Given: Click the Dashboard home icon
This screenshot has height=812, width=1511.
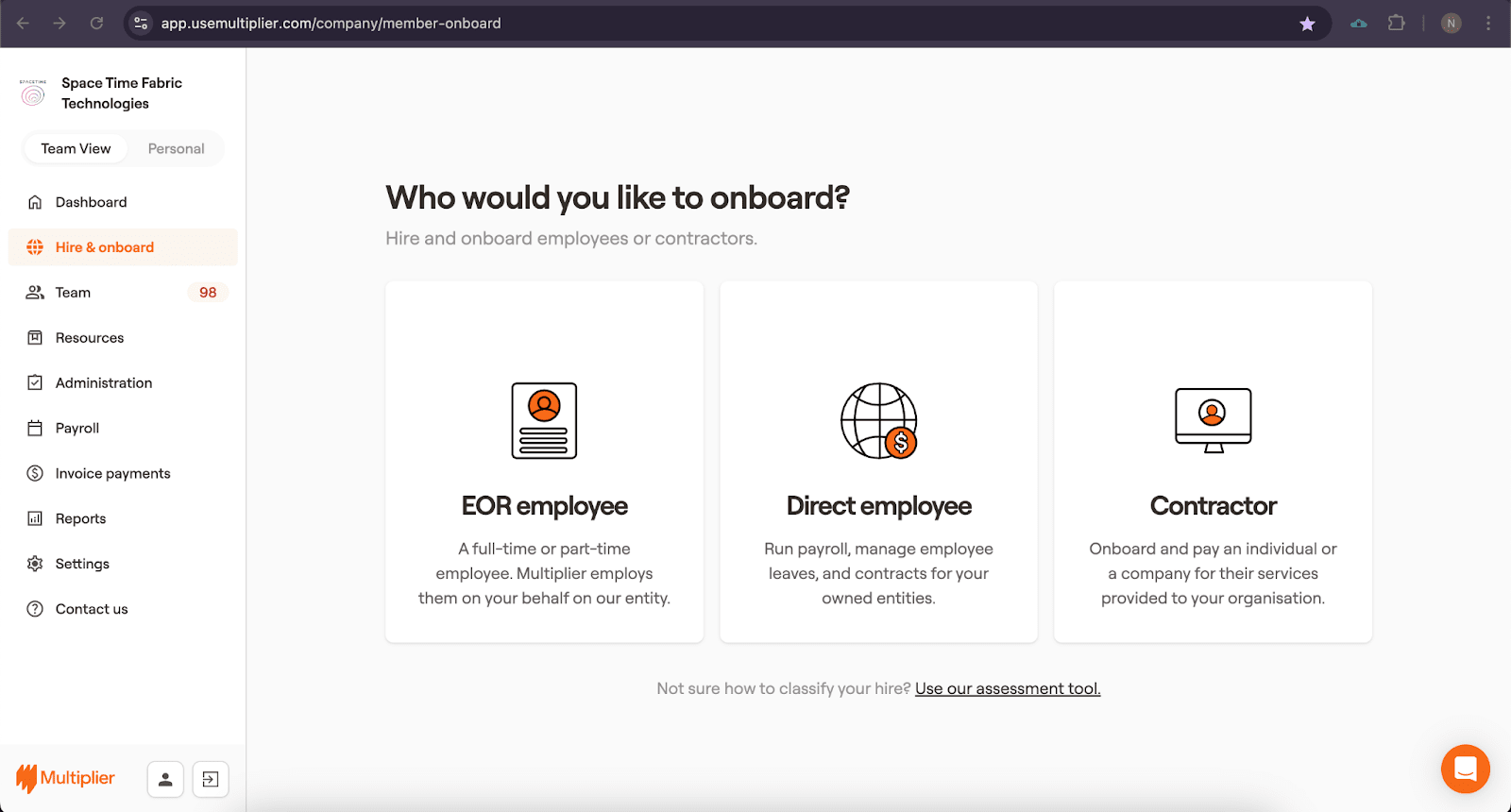Looking at the screenshot, I should pos(35,202).
